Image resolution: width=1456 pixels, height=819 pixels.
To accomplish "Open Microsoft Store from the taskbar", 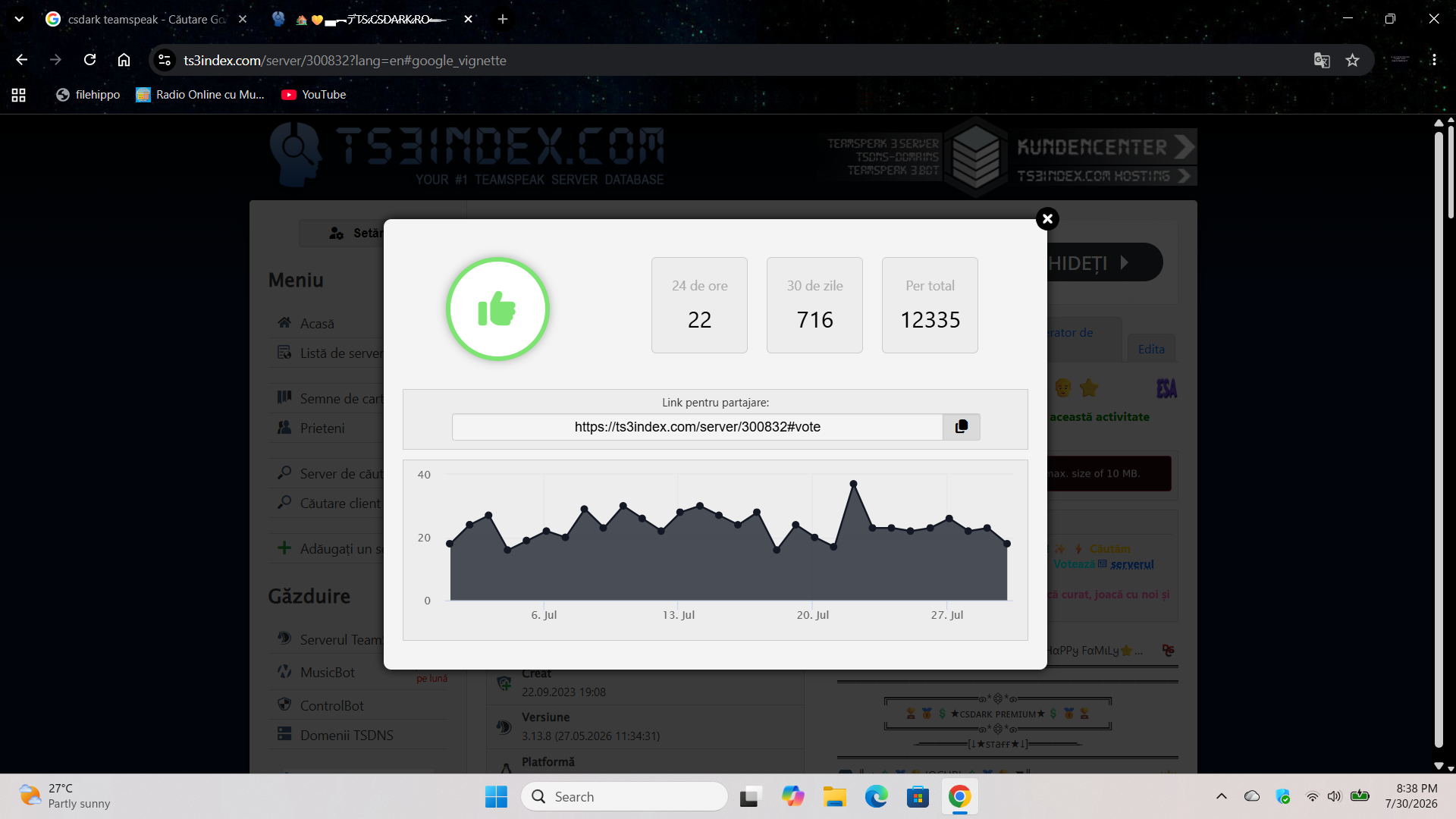I will [x=918, y=797].
